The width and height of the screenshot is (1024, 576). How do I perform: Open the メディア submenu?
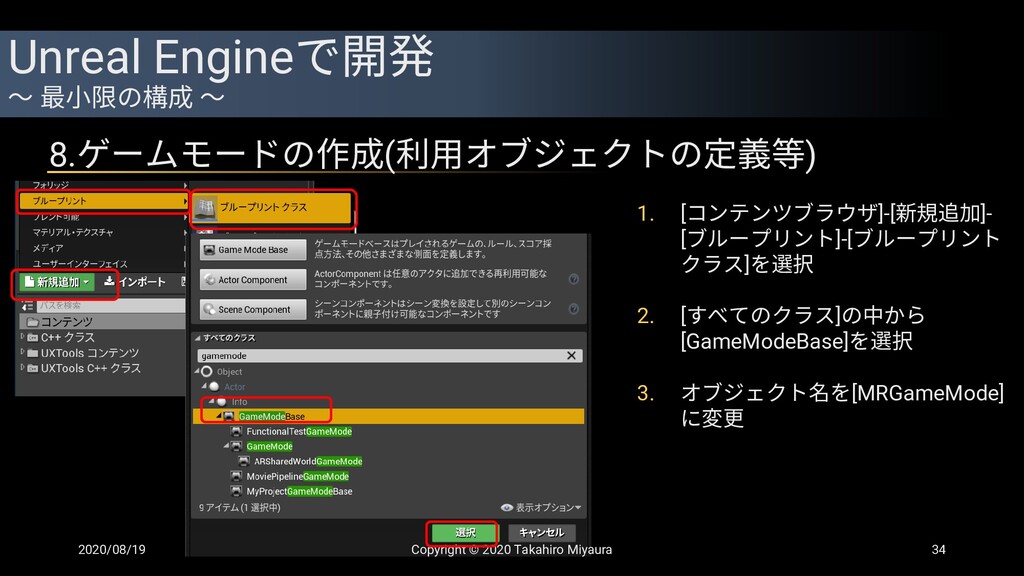104,248
